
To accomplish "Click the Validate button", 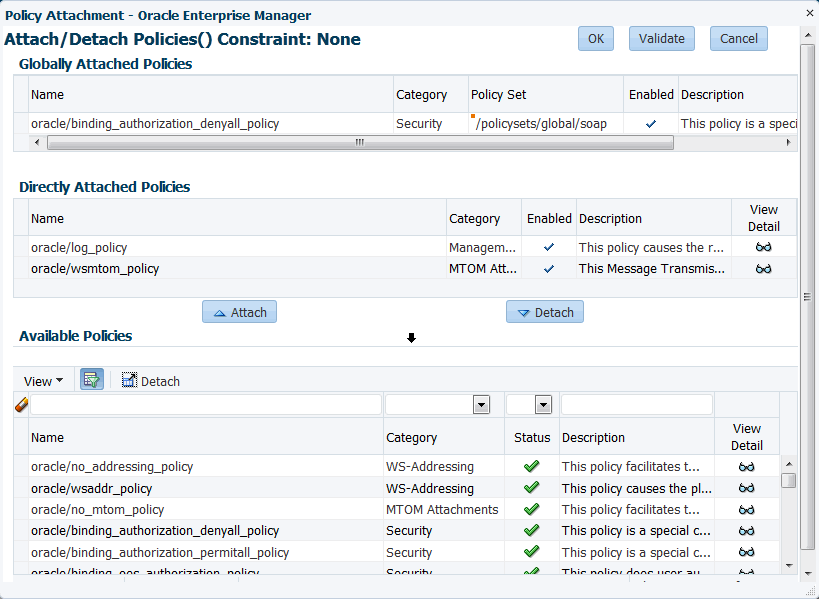I will click(x=662, y=39).
